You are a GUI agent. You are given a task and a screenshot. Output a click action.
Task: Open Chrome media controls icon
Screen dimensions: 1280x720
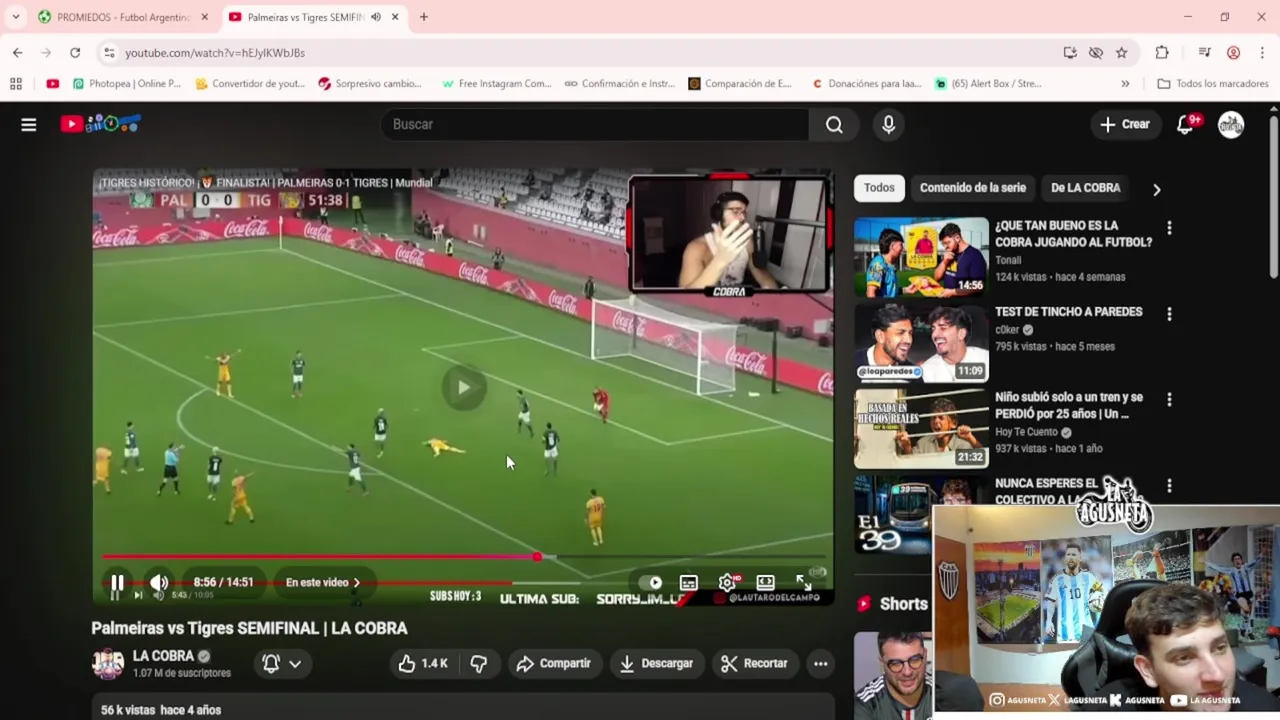pyautogui.click(x=1205, y=53)
